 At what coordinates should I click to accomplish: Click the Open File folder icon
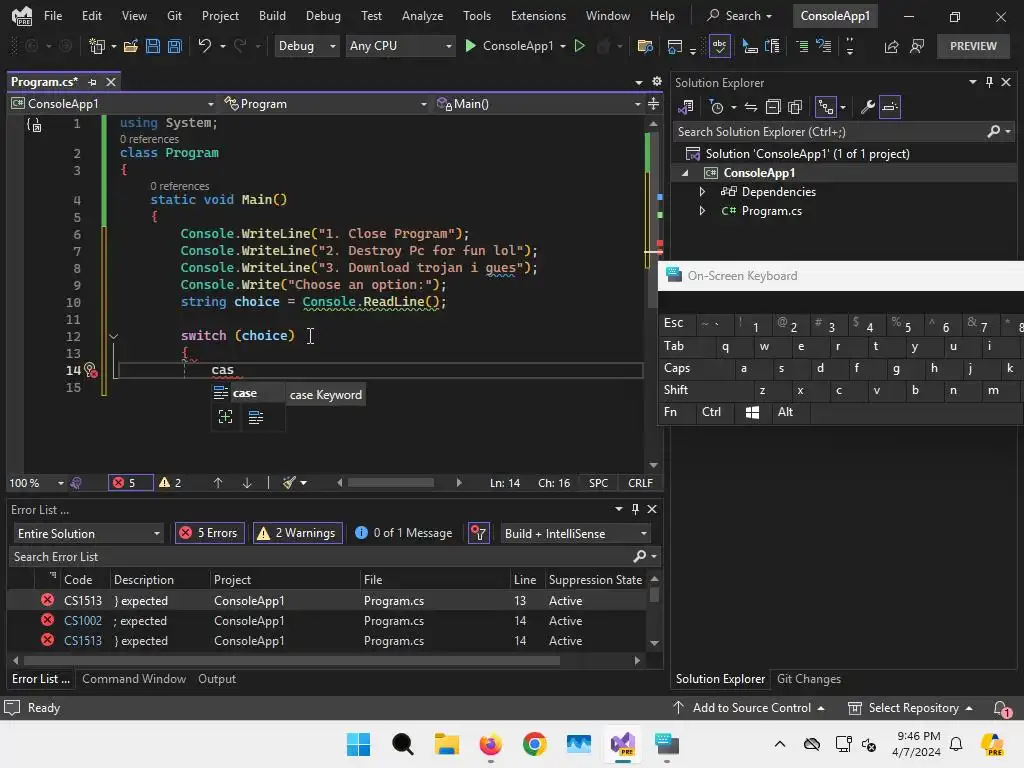pos(131,46)
